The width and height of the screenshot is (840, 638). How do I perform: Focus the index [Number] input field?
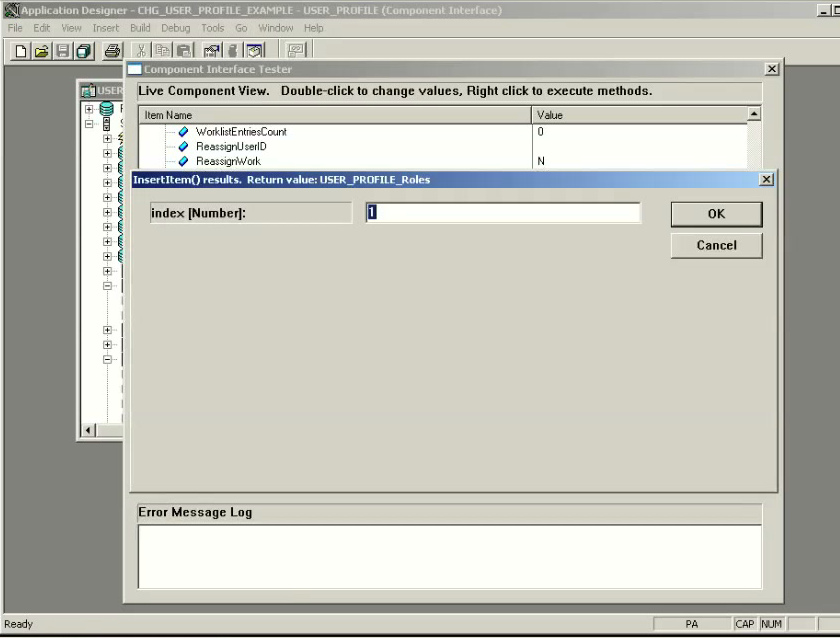tap(502, 213)
